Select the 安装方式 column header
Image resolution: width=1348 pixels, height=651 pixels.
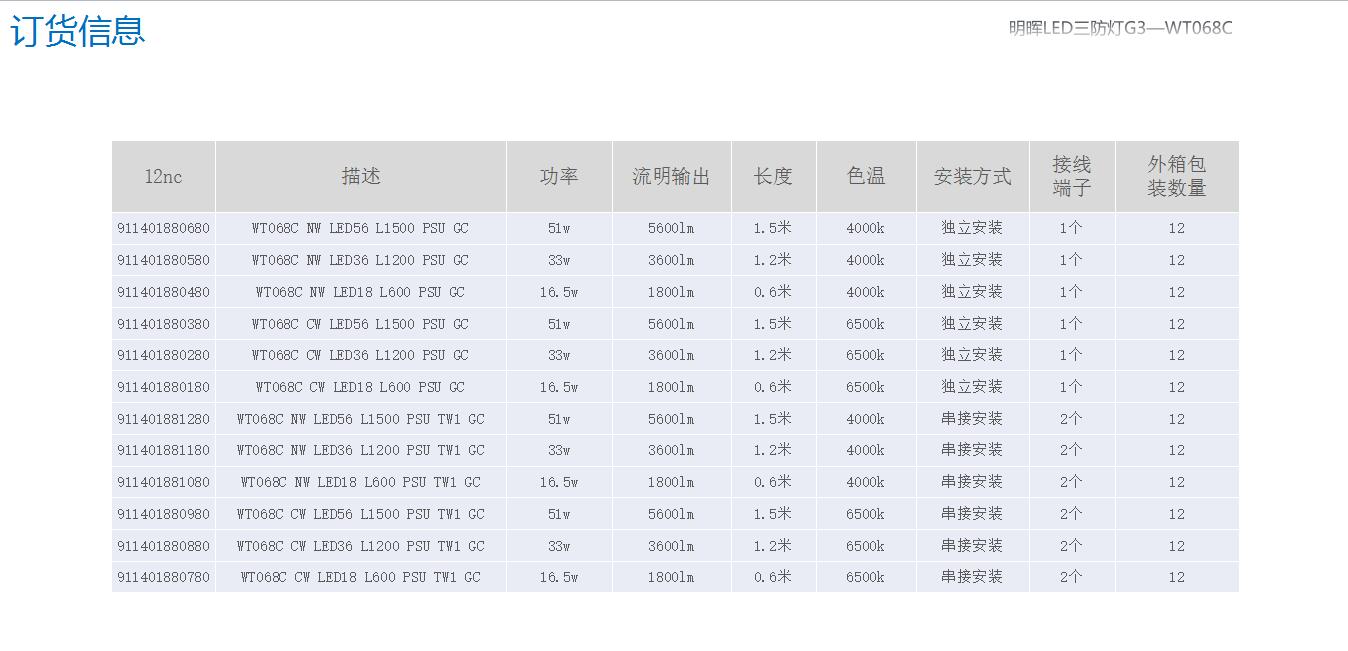972,177
